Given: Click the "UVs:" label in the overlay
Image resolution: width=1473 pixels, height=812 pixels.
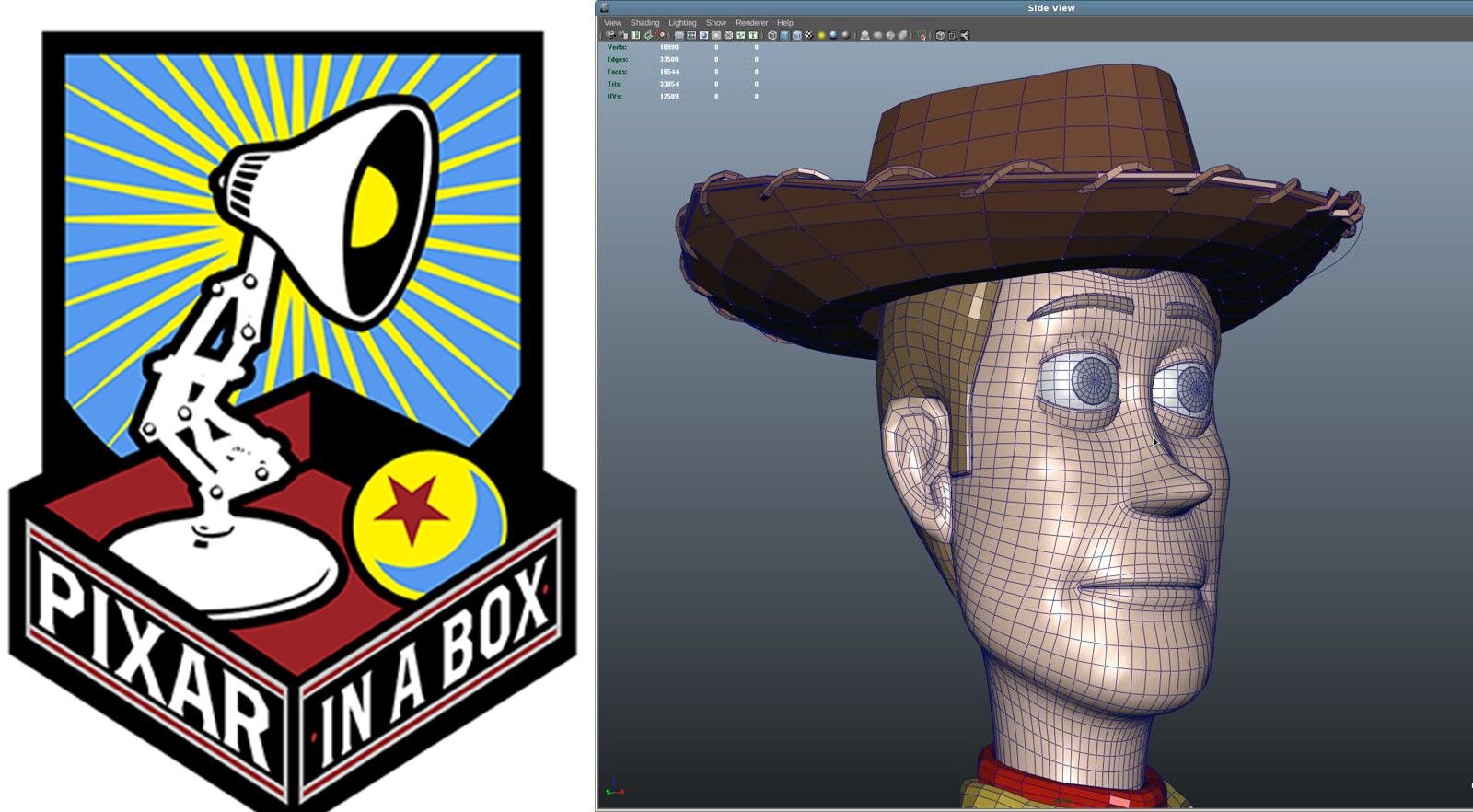Looking at the screenshot, I should pos(614,96).
